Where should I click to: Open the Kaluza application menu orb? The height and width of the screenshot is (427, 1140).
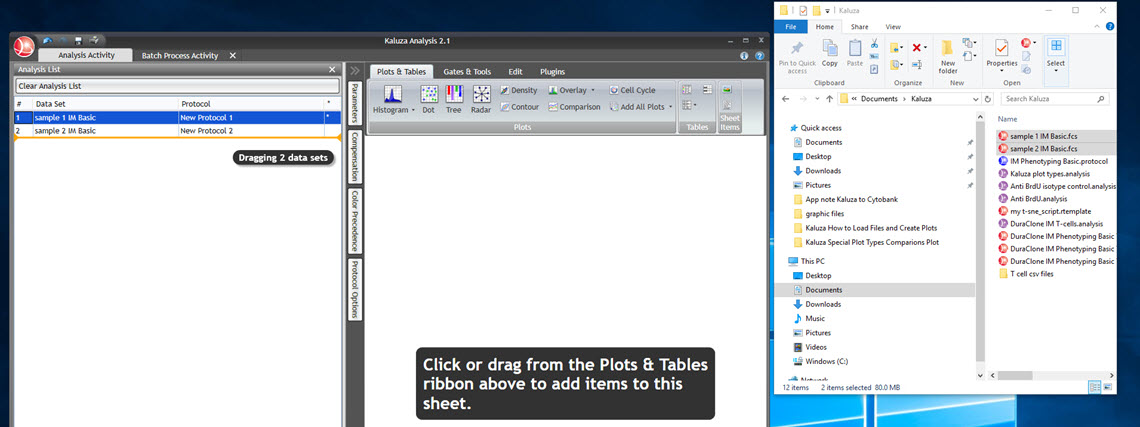(24, 47)
